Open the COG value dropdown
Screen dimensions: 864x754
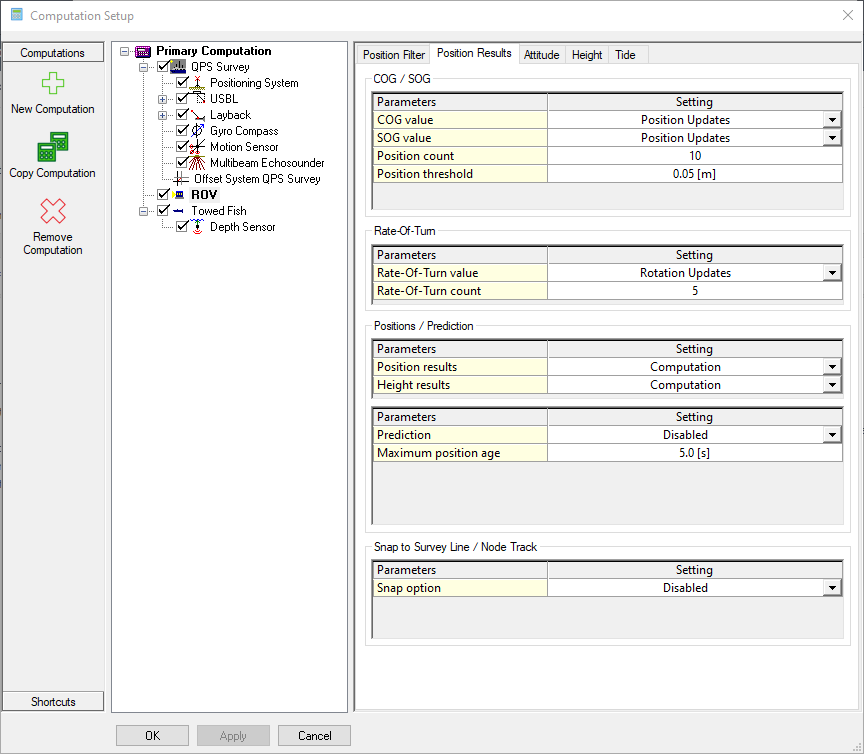(x=831, y=120)
